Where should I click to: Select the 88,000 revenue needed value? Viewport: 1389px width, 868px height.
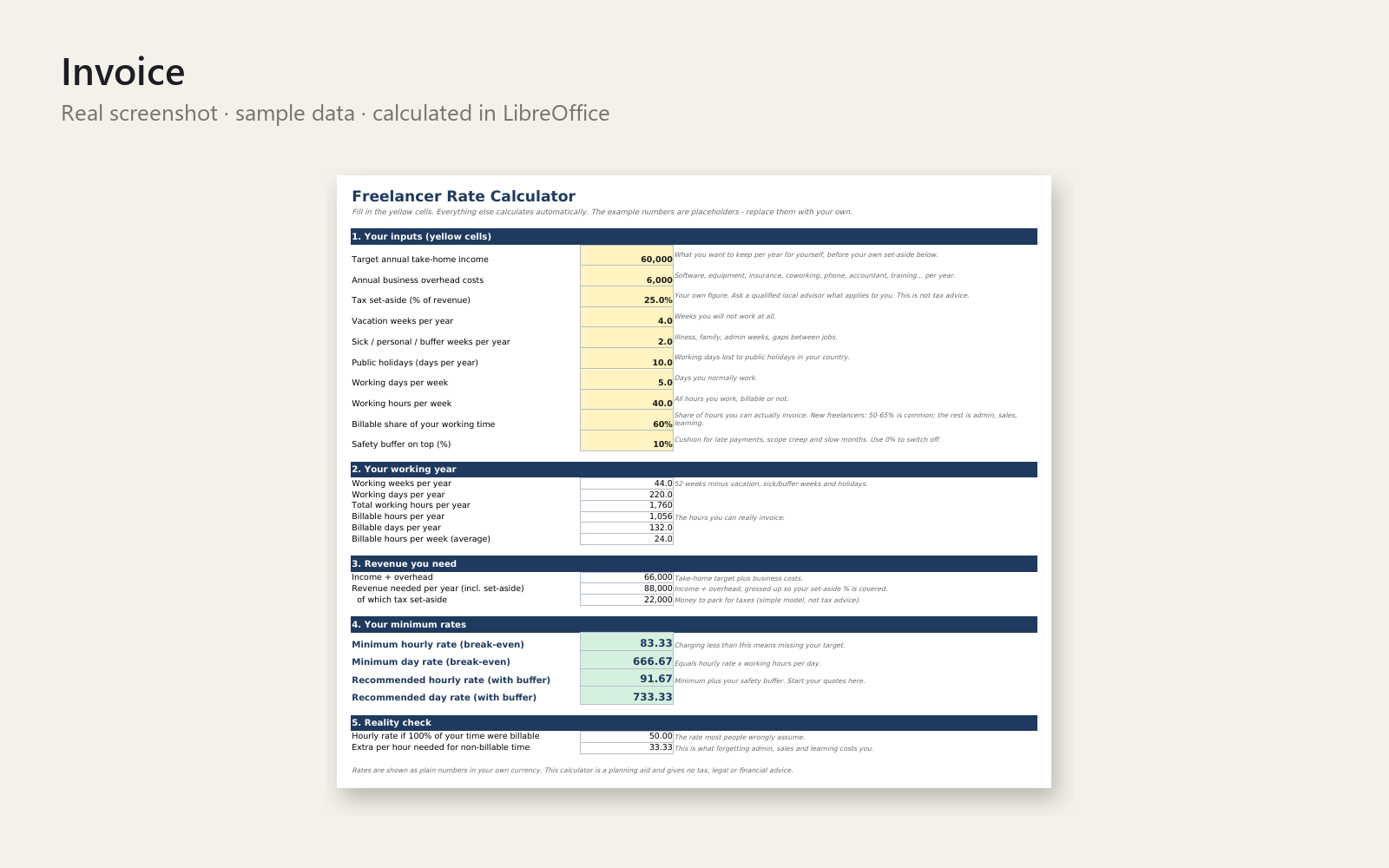(627, 589)
